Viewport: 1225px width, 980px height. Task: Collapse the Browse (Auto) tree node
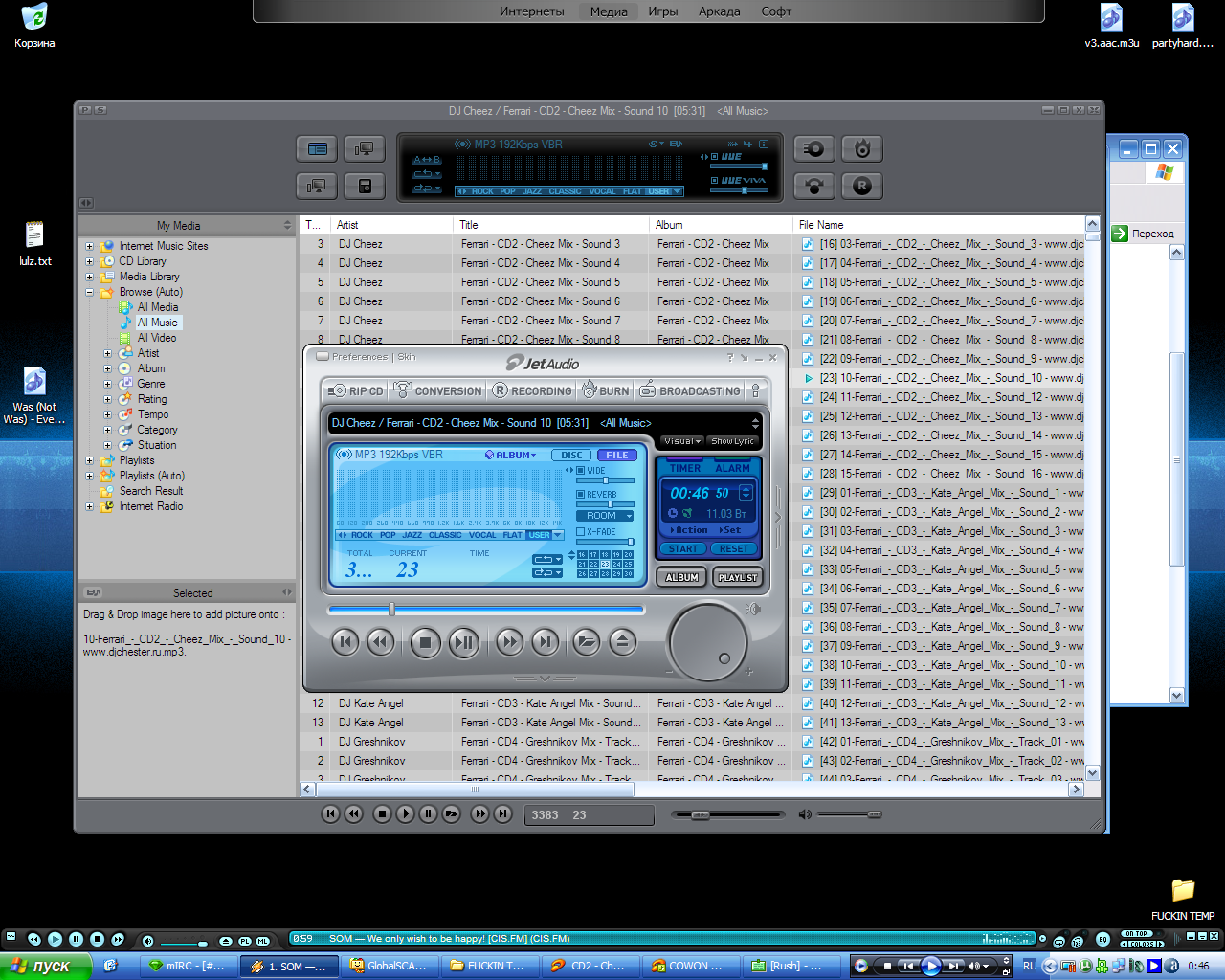pos(89,292)
